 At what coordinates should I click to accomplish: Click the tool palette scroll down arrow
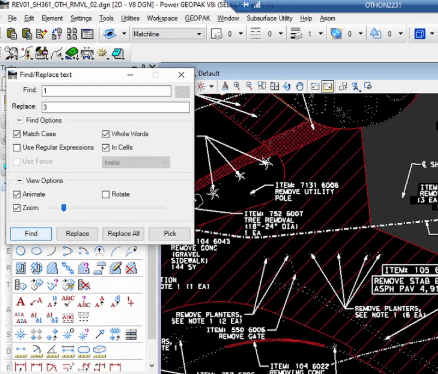pos(152,366)
